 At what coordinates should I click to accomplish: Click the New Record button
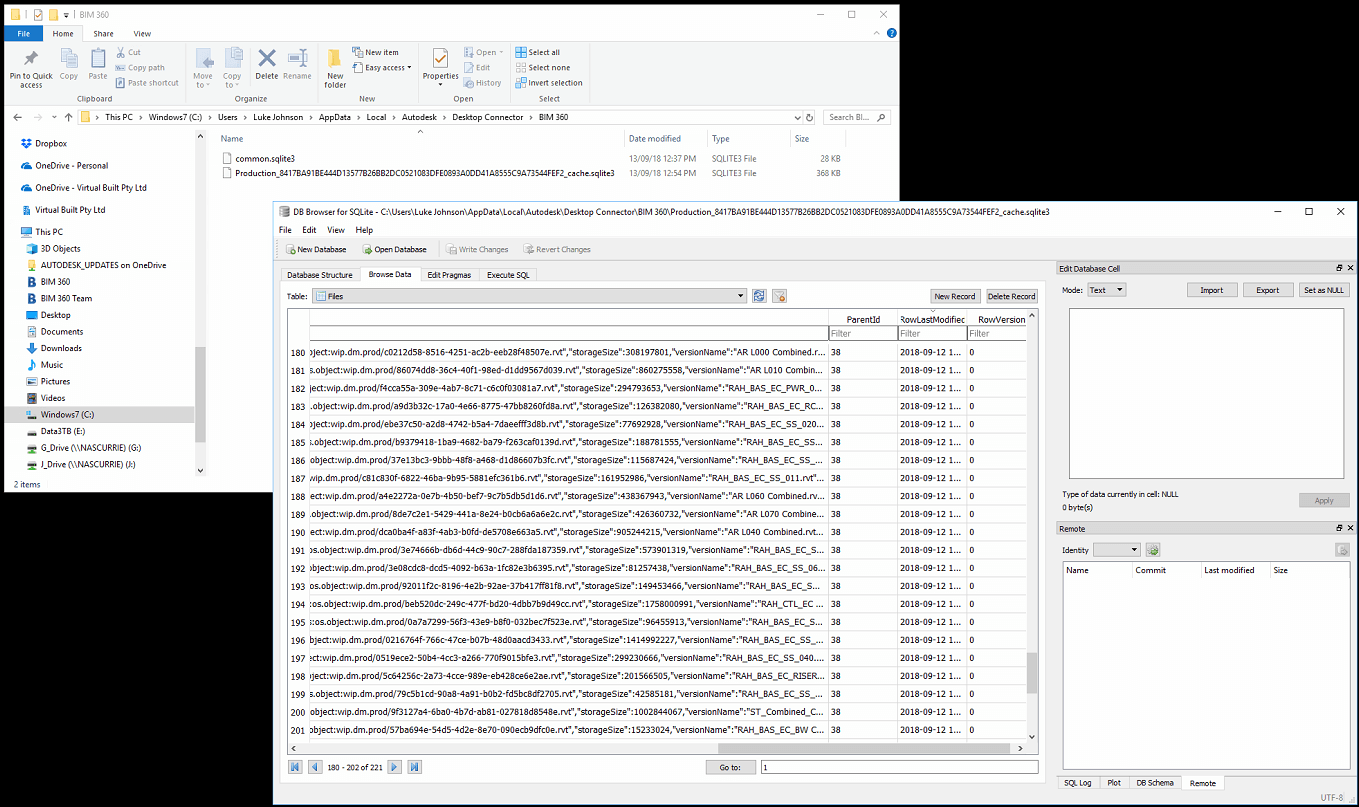pos(954,296)
